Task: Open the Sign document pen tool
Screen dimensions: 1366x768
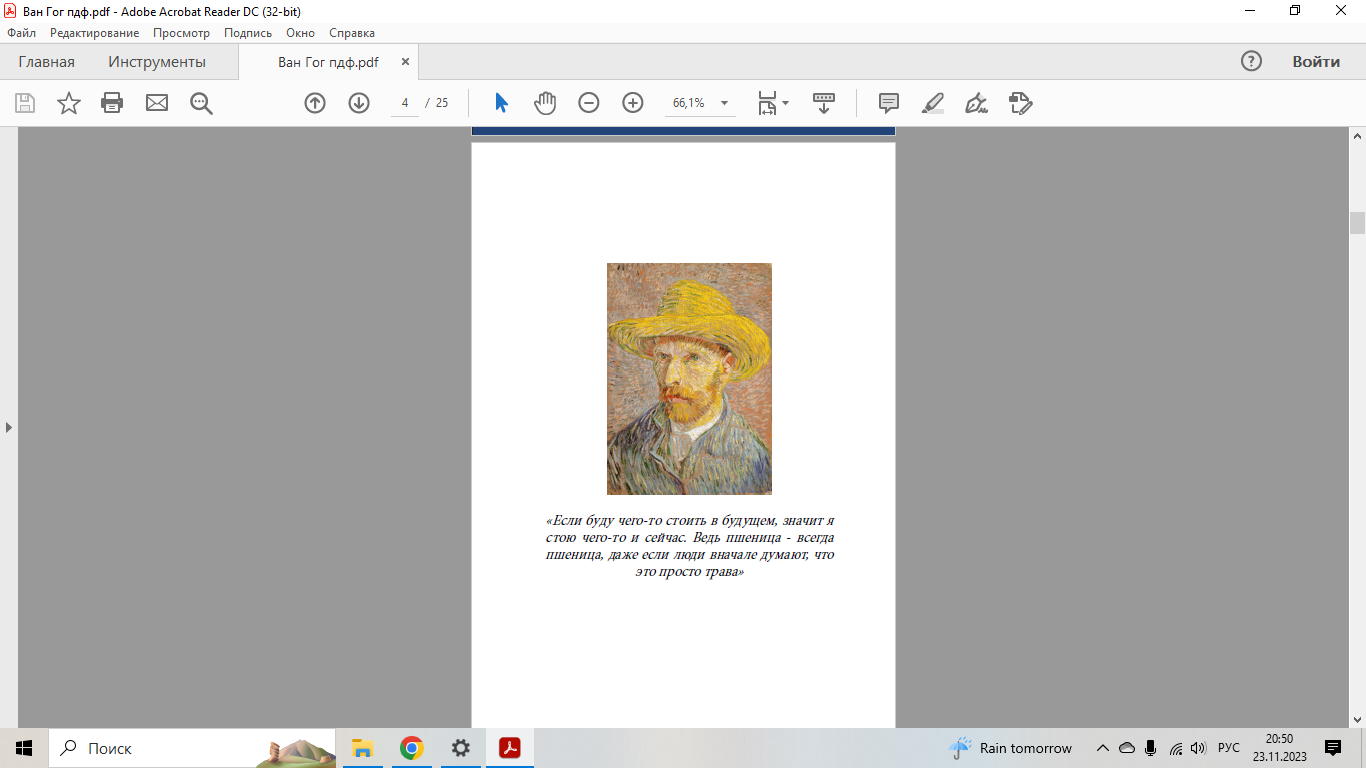Action: pyautogui.click(x=976, y=103)
